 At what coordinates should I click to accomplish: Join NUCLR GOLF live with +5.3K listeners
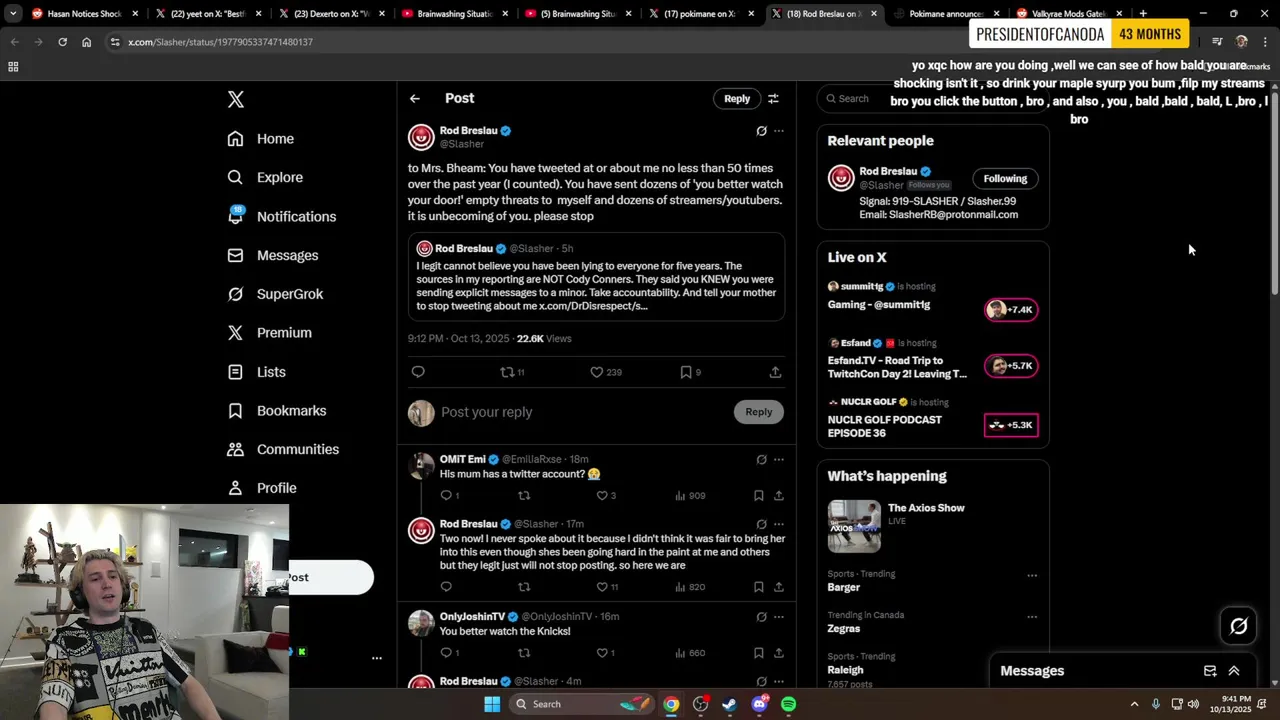[1011, 425]
